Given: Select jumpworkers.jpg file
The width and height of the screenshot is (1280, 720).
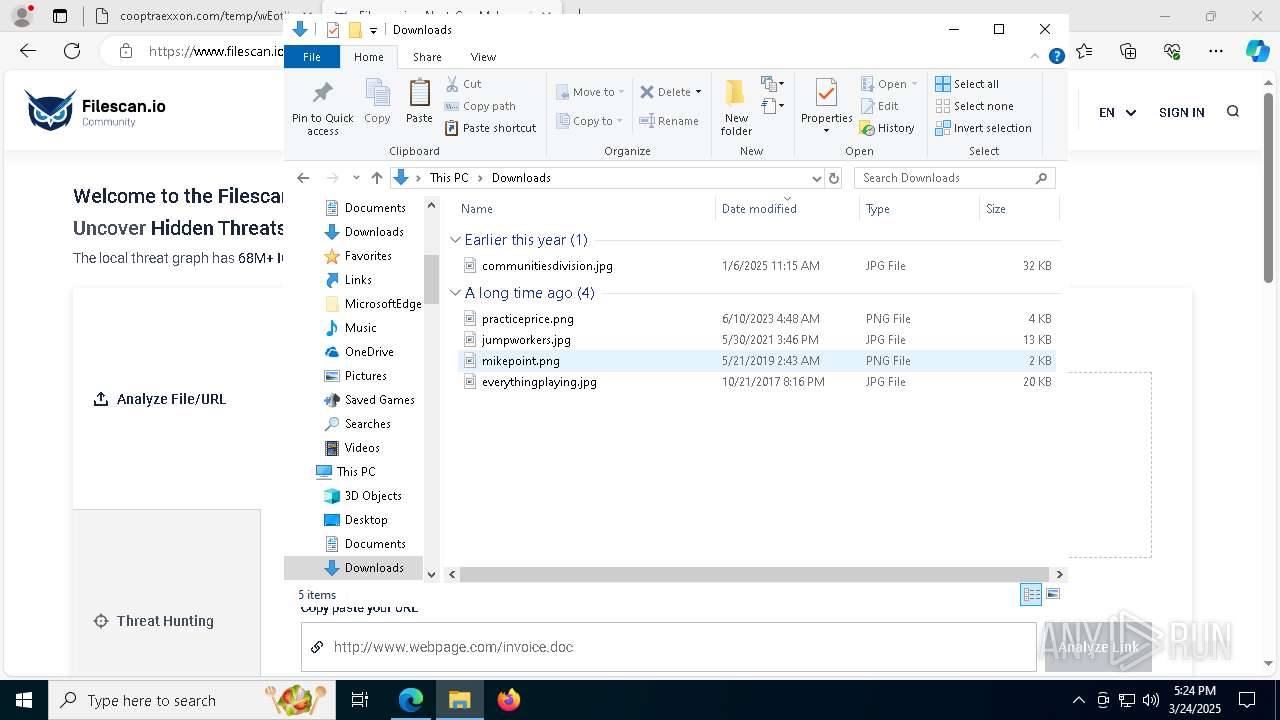Looking at the screenshot, I should tap(526, 340).
